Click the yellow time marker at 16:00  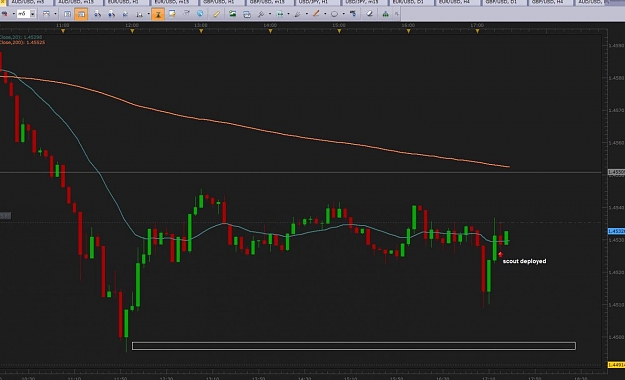point(409,31)
